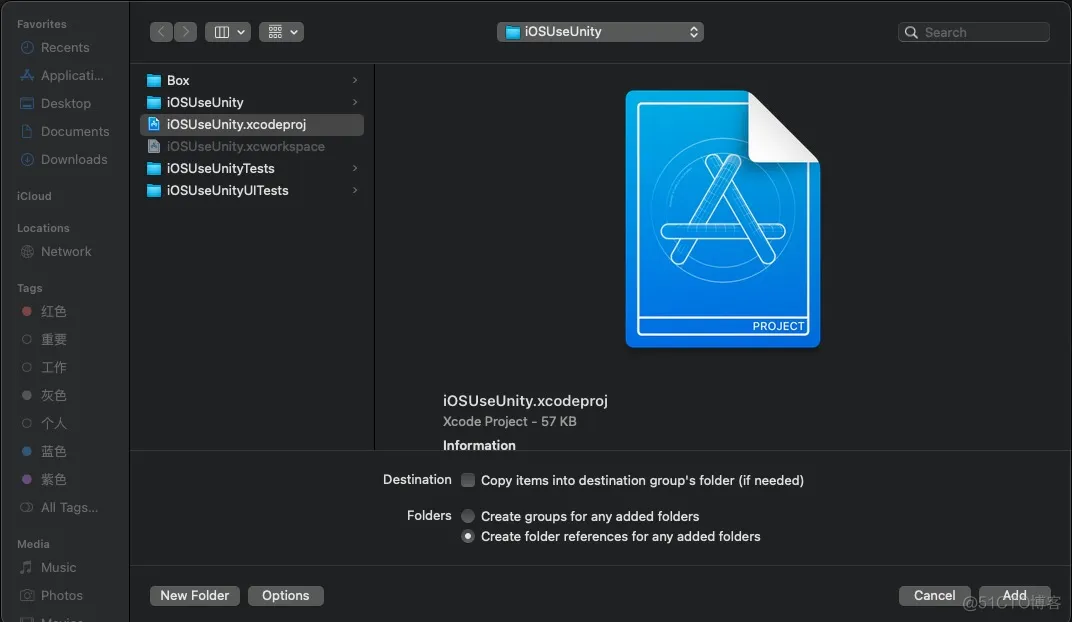This screenshot has height=622, width=1072.
Task: Click the Applications sidebar icon
Action: (27, 75)
